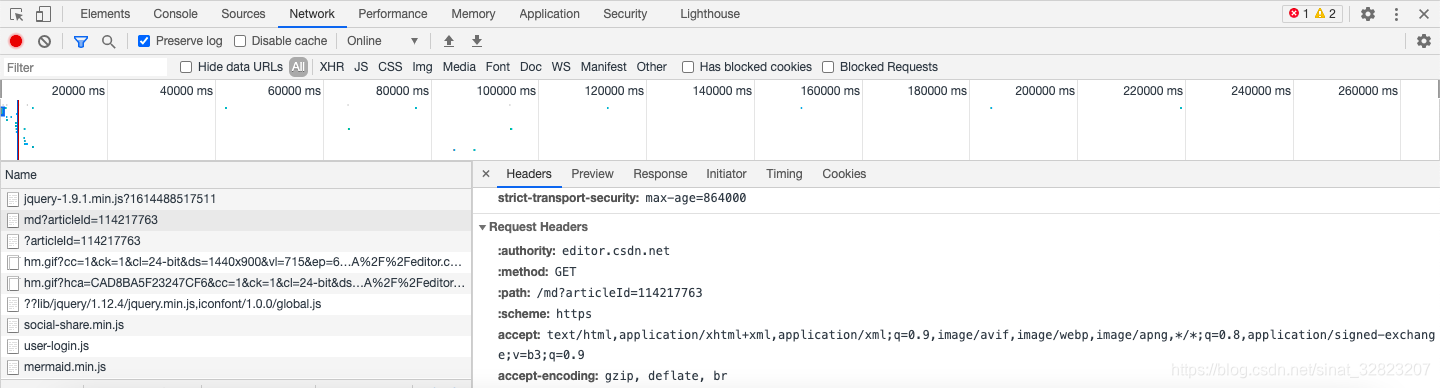This screenshot has width=1440, height=388.
Task: Switch to the Console tab
Action: click(x=175, y=14)
